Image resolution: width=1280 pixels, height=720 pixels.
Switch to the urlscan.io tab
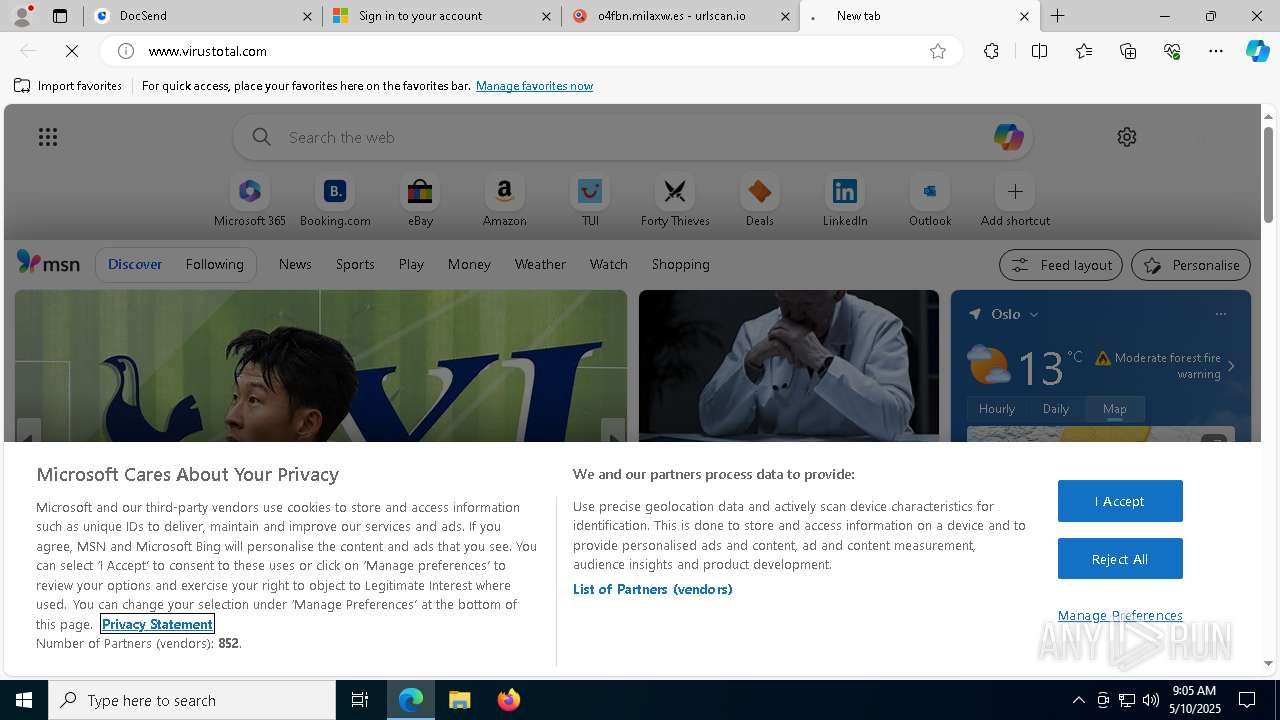680,16
